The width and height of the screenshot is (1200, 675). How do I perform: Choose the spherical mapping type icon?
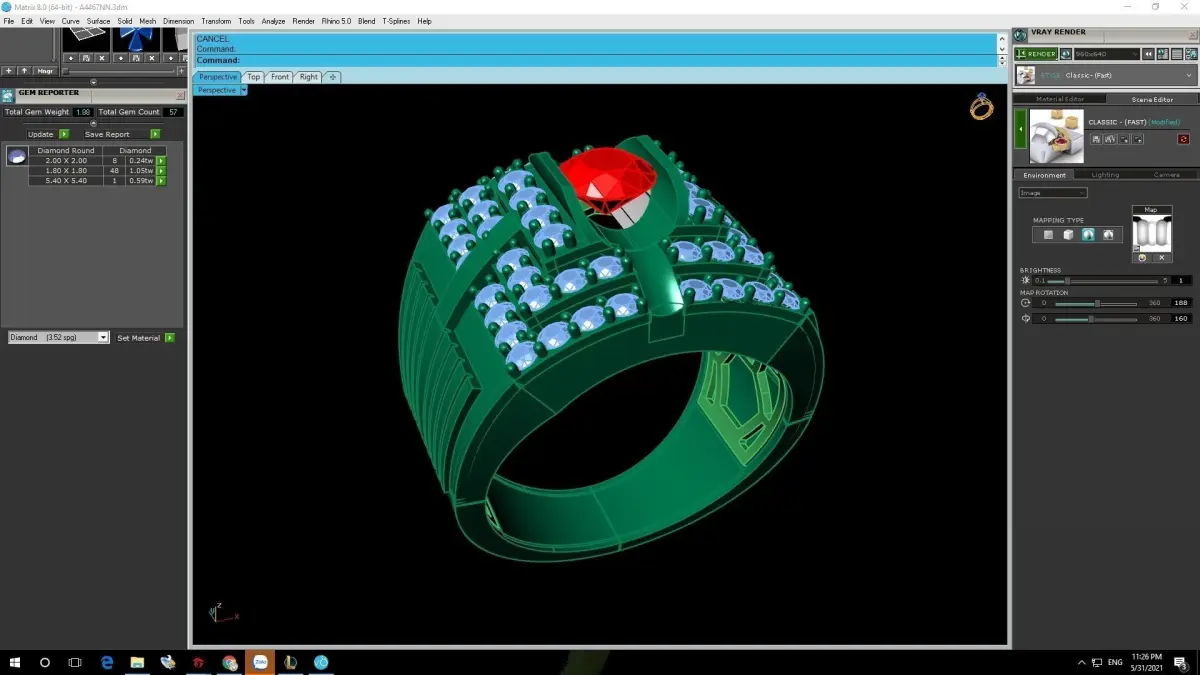coord(1087,235)
